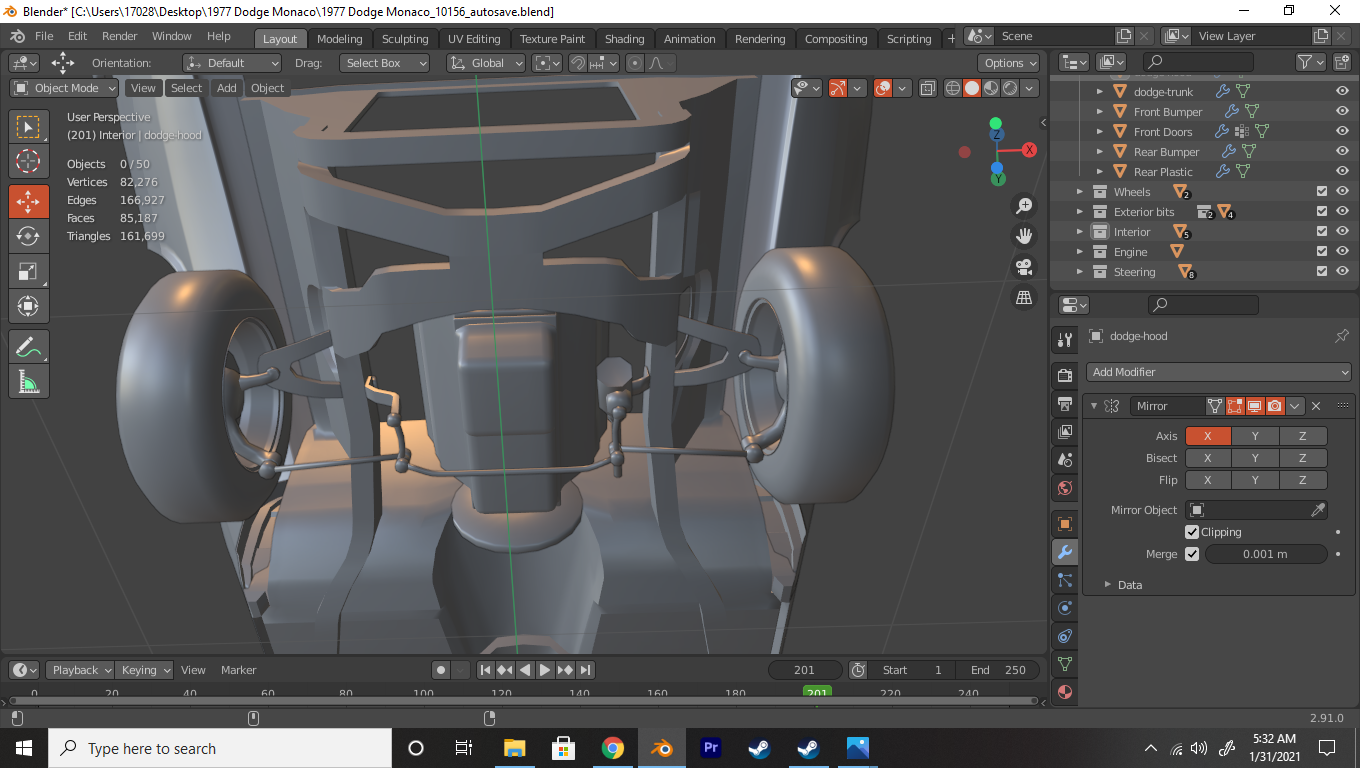This screenshot has width=1360, height=768.
Task: Toggle Mirror Axis Y button
Action: [x=1255, y=436]
